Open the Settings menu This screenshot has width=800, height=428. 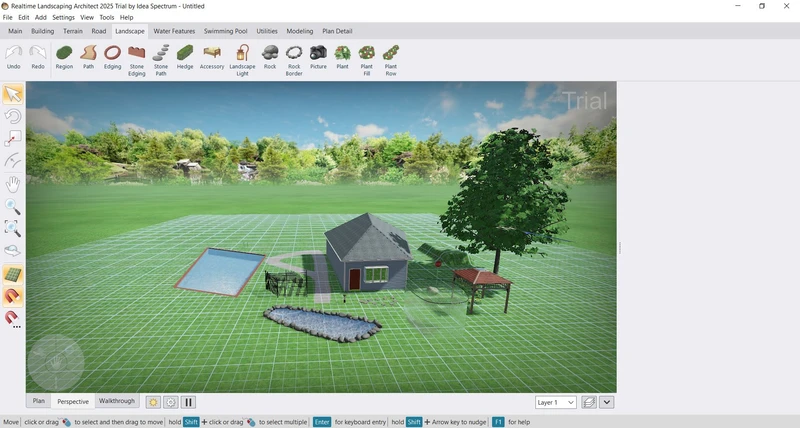pyautogui.click(x=63, y=17)
